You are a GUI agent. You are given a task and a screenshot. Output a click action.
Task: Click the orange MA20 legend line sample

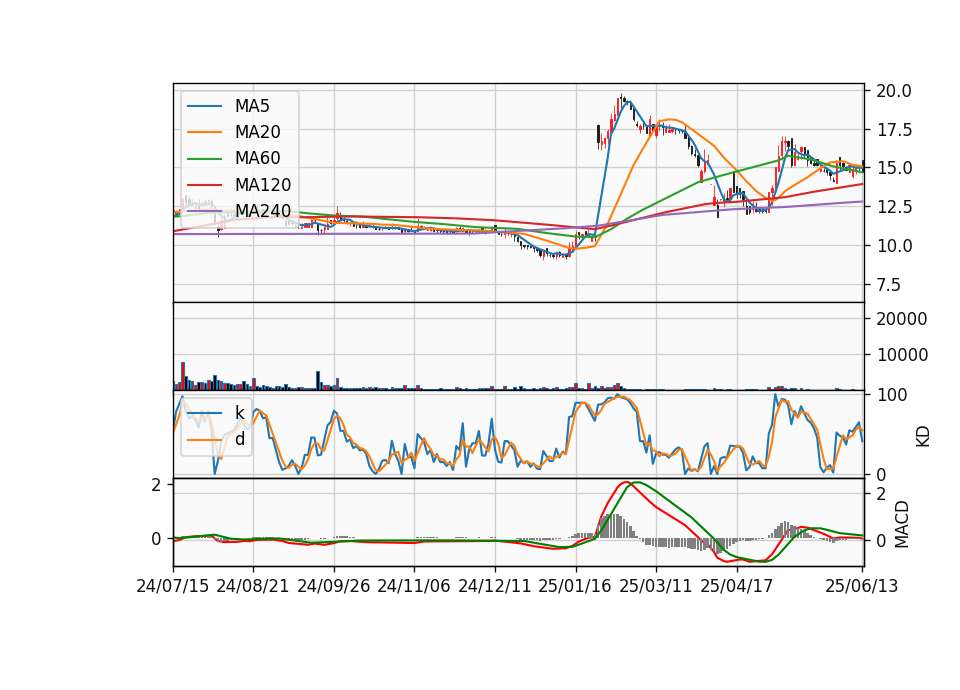point(204,133)
